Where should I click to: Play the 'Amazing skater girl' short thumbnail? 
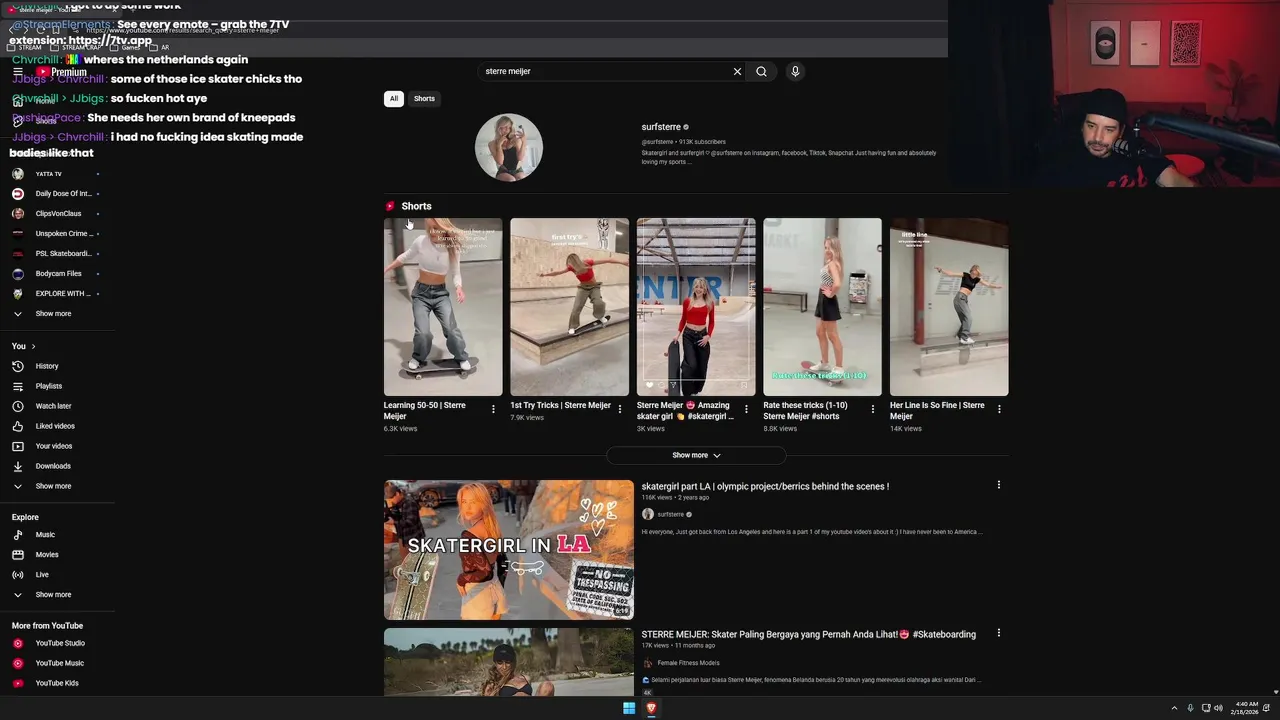coord(696,307)
